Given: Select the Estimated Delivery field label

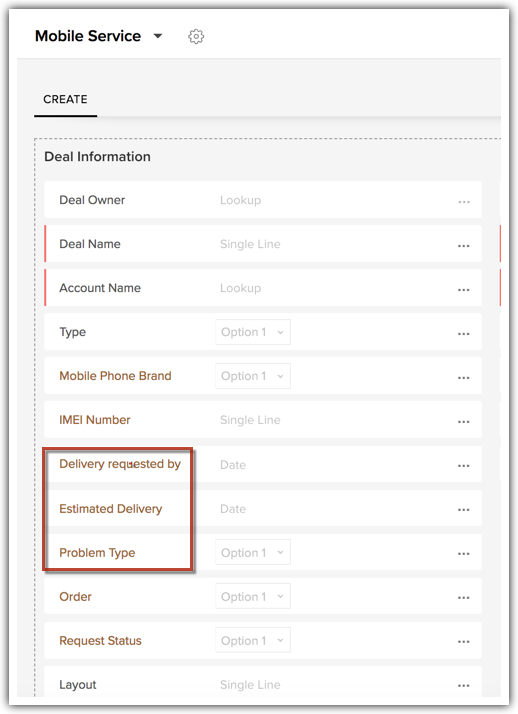Looking at the screenshot, I should click(111, 509).
